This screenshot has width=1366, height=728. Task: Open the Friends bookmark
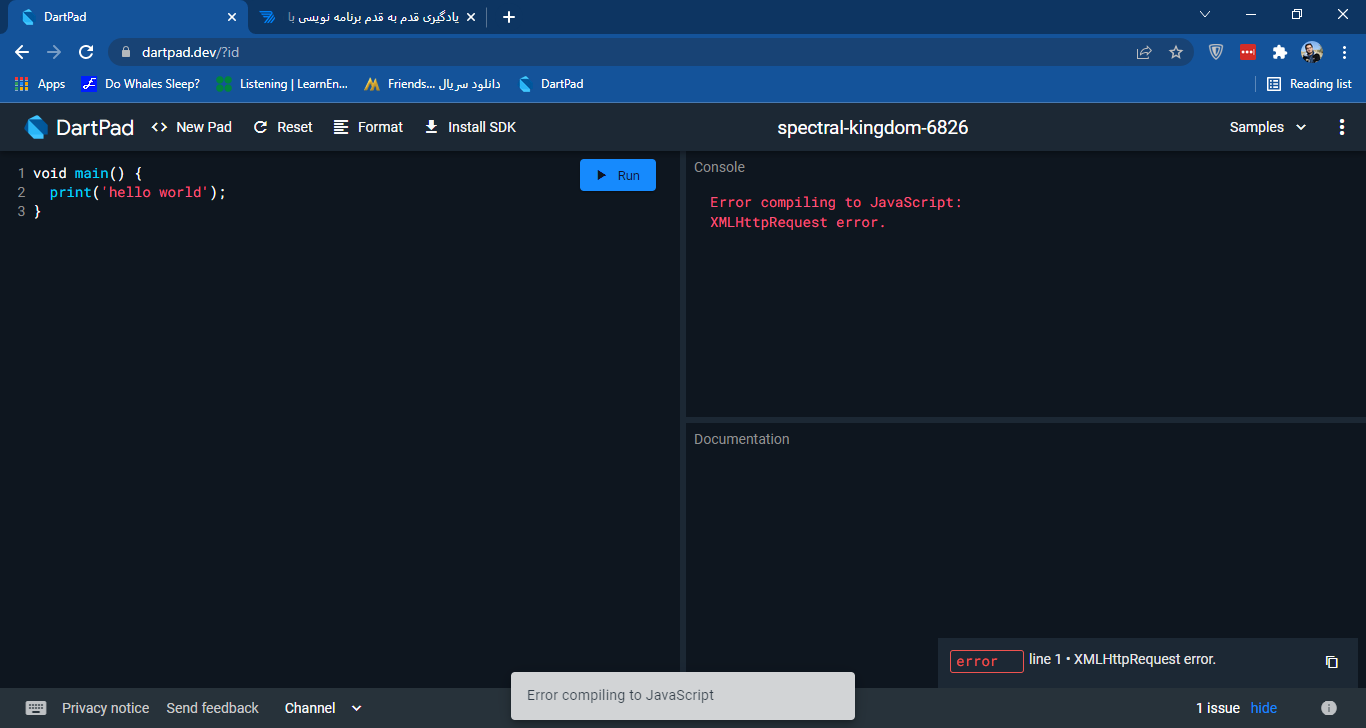coord(432,84)
